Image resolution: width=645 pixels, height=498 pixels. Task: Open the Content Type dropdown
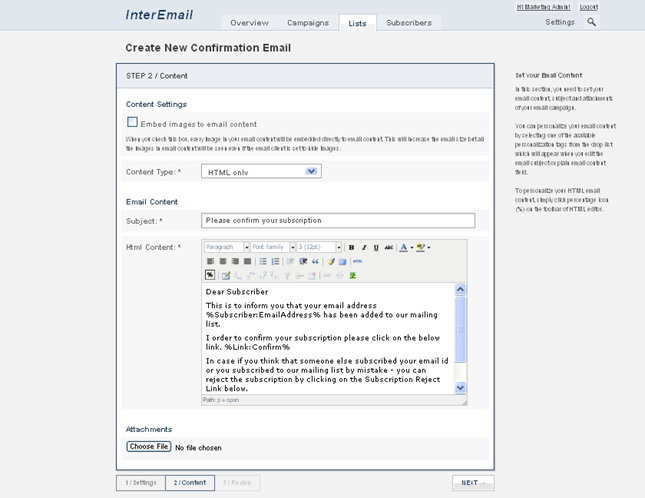coord(311,172)
